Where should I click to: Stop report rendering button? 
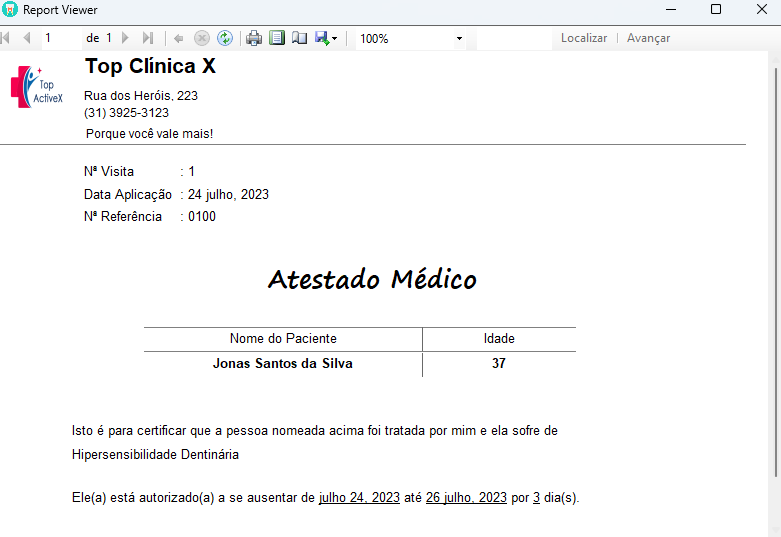click(202, 38)
